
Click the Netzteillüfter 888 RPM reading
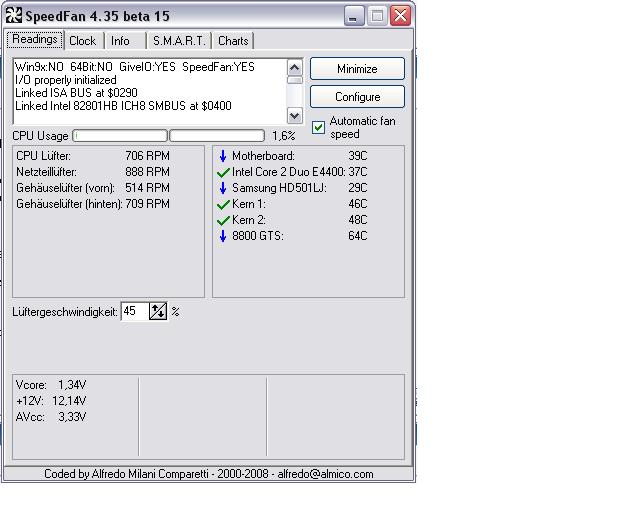click(93, 172)
